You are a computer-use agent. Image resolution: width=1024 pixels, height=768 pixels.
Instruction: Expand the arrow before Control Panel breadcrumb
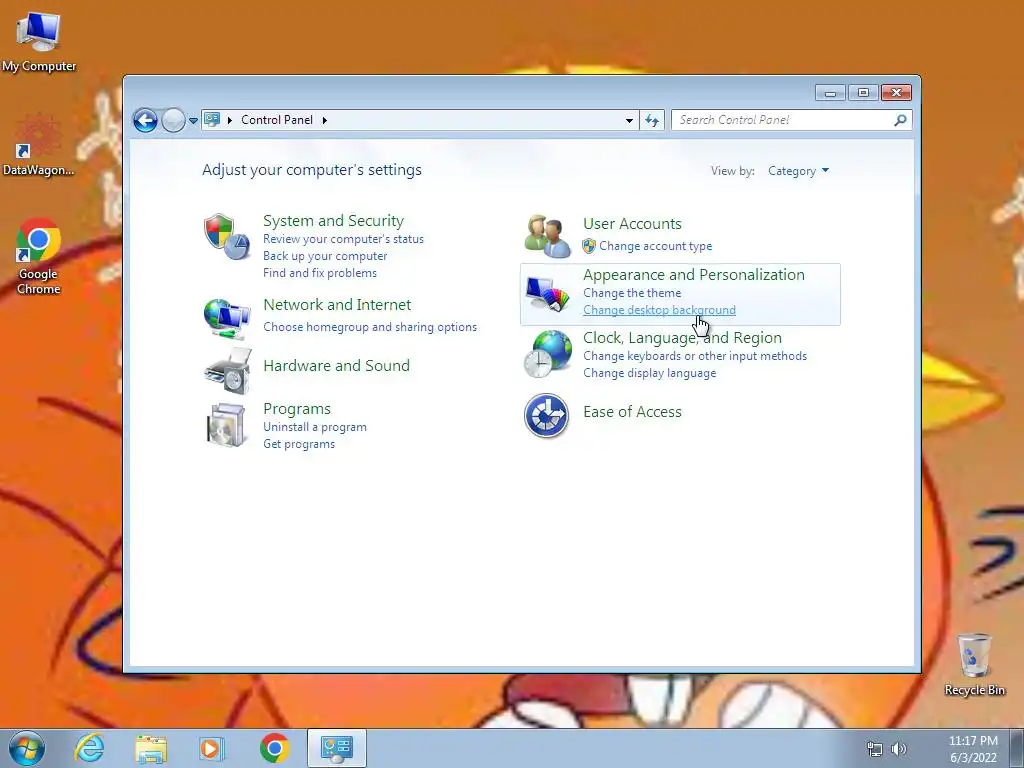(230, 120)
